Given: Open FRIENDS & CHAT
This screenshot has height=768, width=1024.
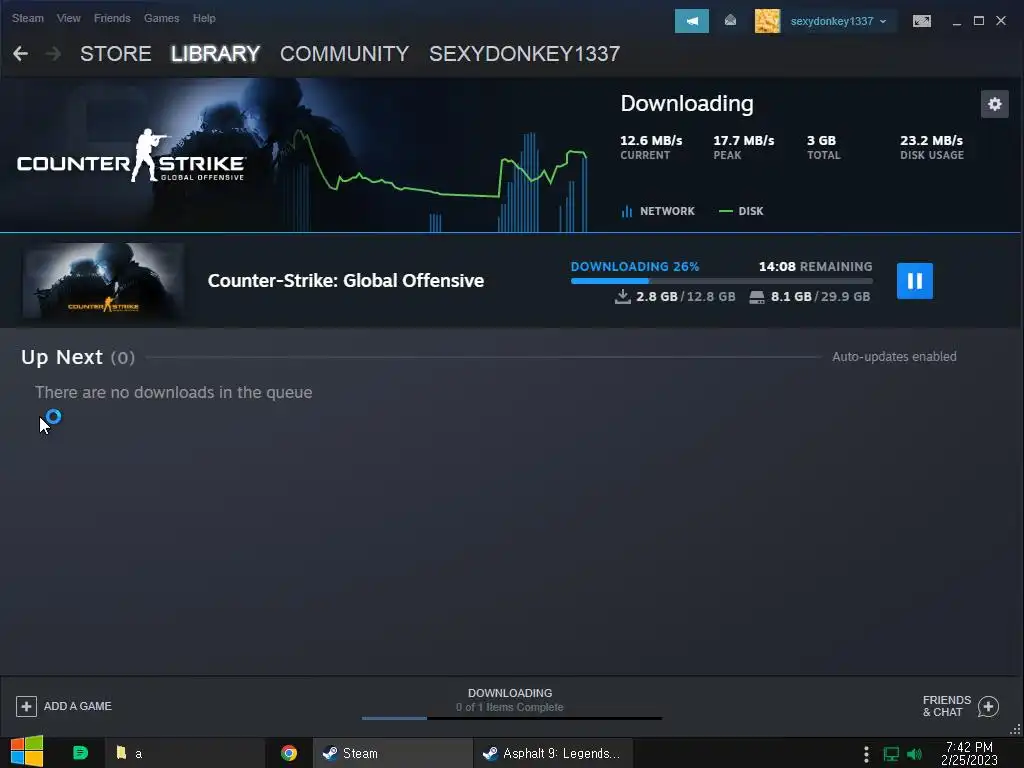Looking at the screenshot, I should (x=946, y=706).
